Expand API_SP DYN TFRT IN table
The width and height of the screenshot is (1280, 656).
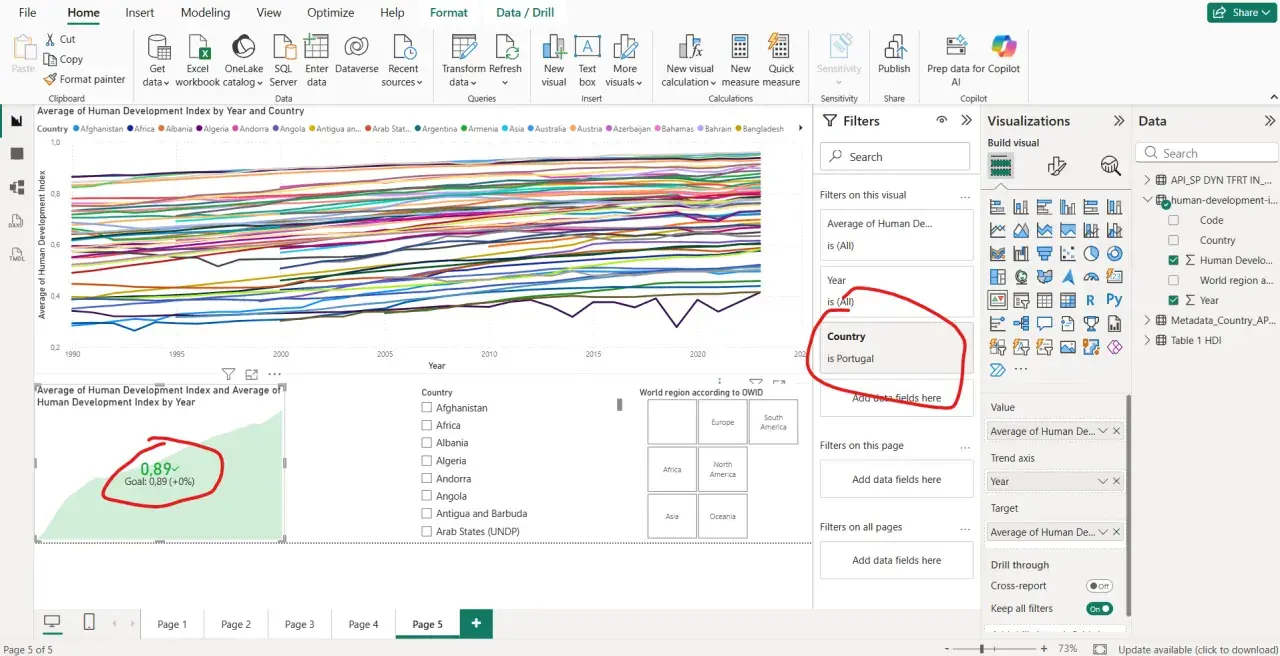point(1147,180)
